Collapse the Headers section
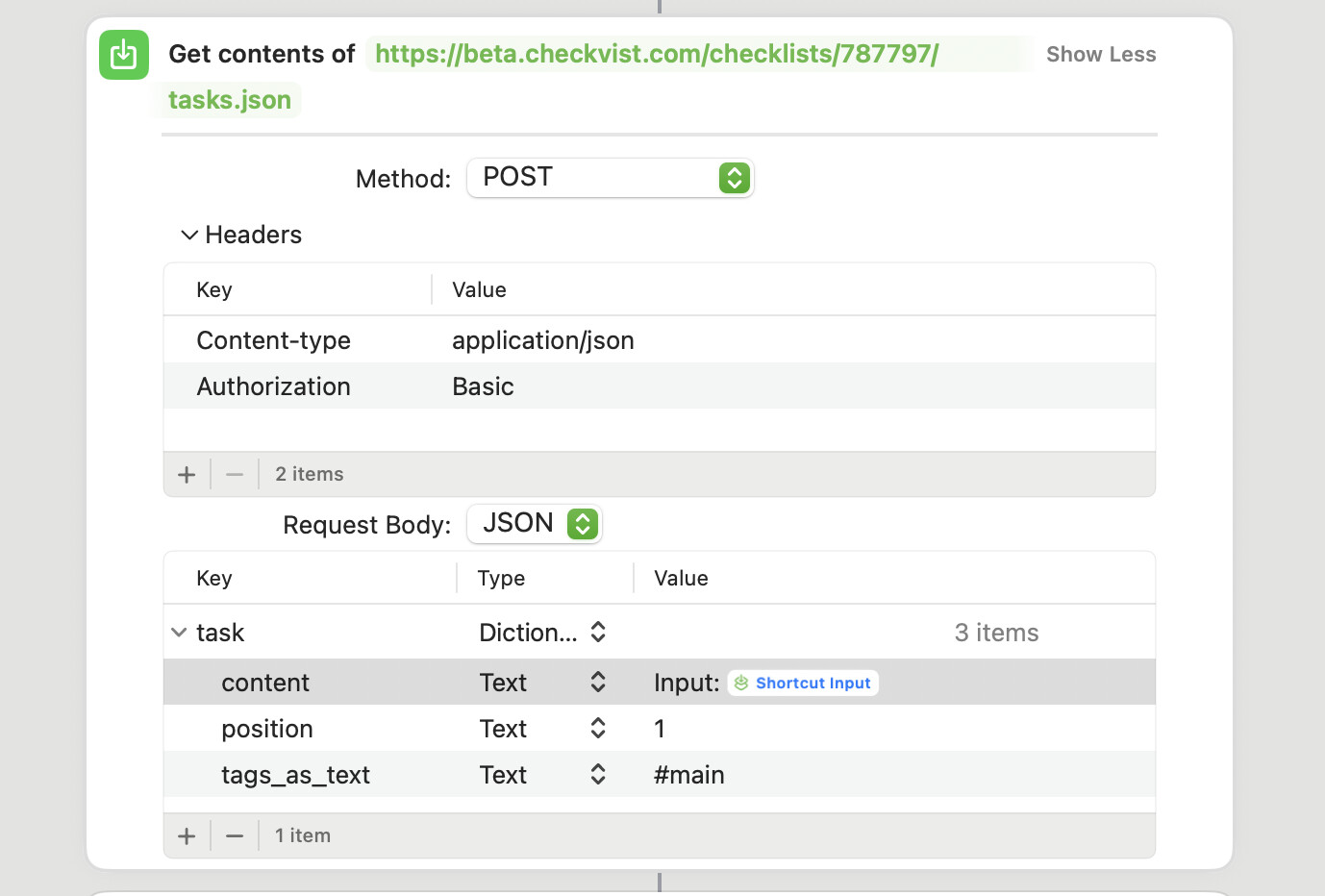 click(189, 235)
